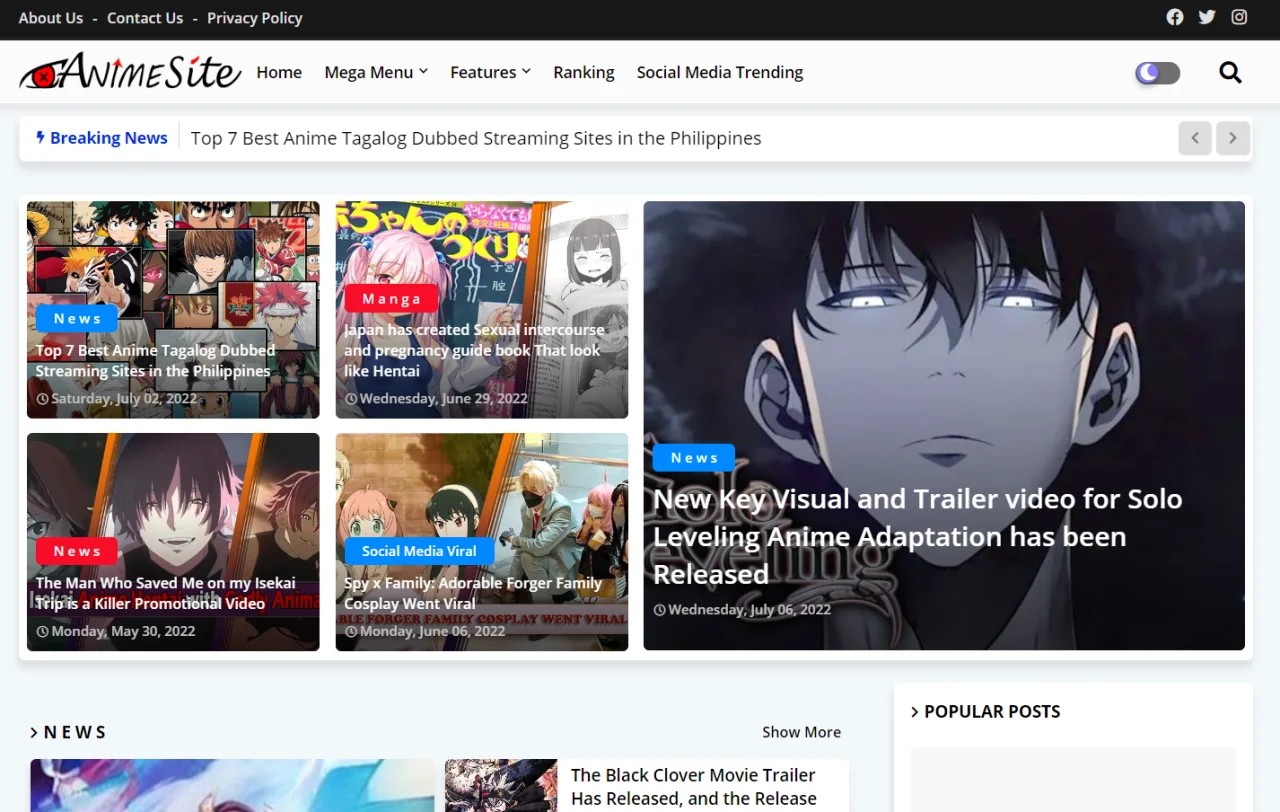Click the Manga category tag
1280x812 pixels.
click(x=391, y=298)
